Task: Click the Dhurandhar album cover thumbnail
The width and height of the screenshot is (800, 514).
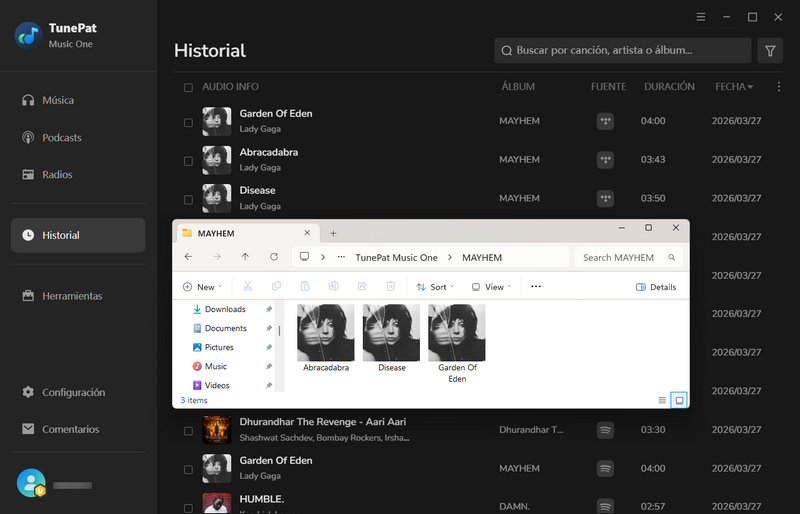Action: pyautogui.click(x=217, y=430)
